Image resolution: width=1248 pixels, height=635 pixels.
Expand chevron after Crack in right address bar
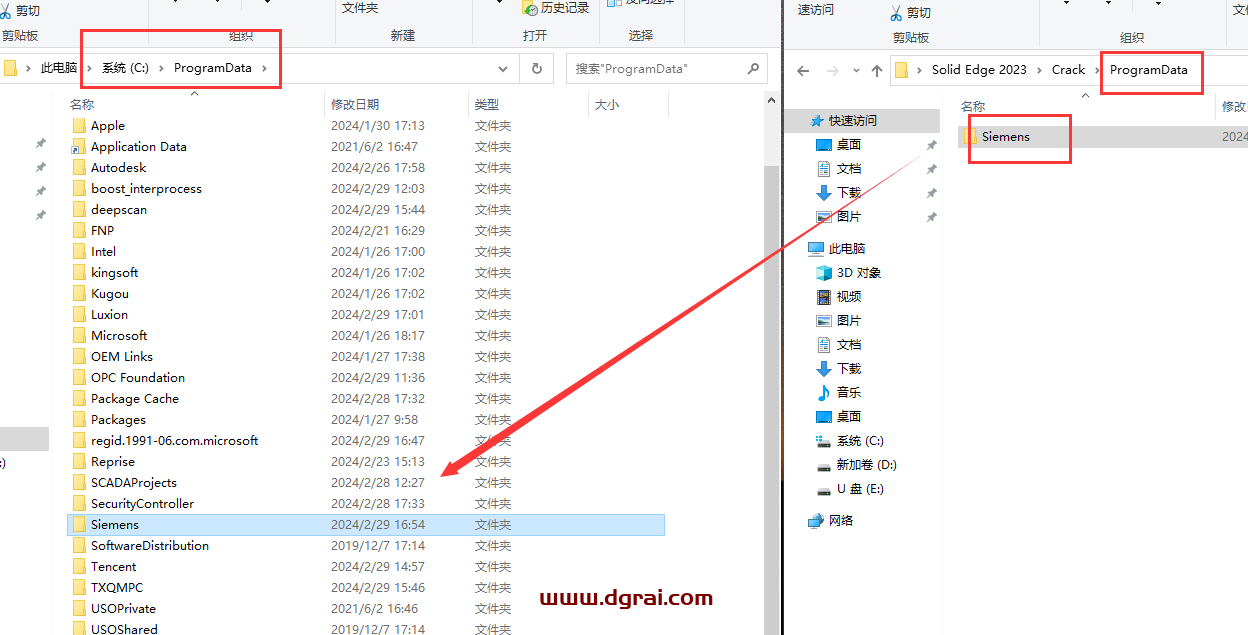click(x=1098, y=70)
